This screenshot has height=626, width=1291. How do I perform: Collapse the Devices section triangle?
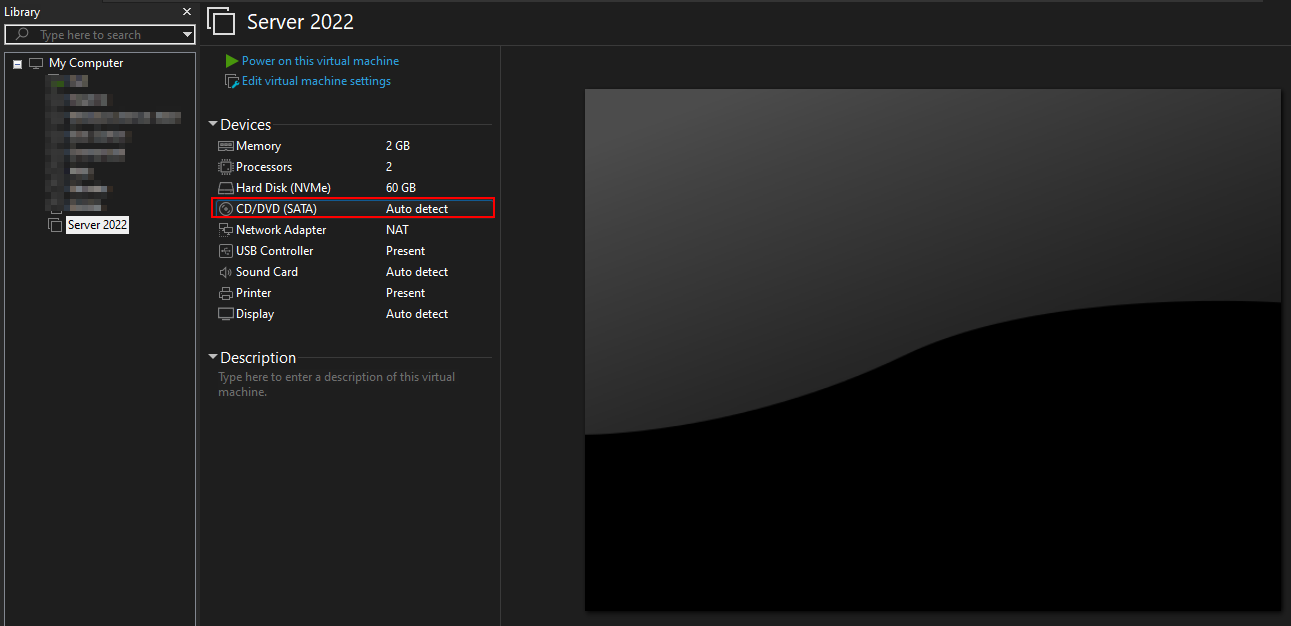(213, 125)
